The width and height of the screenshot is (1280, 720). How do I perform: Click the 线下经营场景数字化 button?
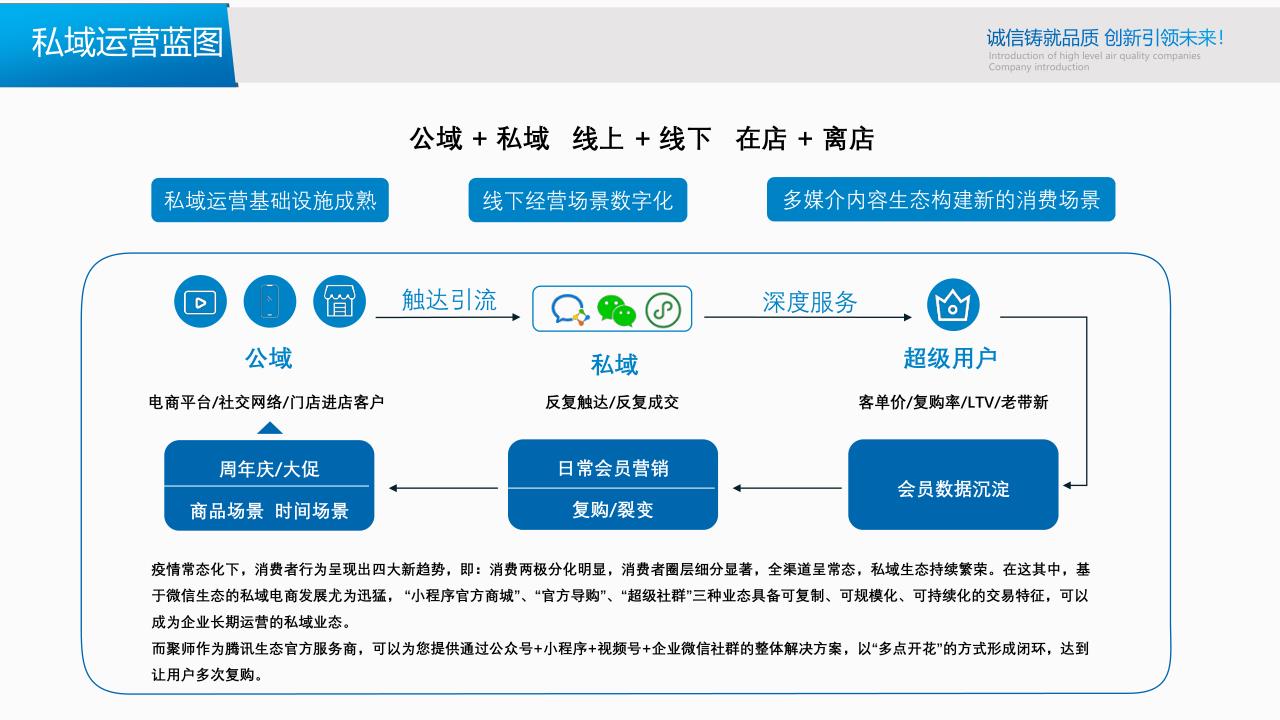click(578, 200)
